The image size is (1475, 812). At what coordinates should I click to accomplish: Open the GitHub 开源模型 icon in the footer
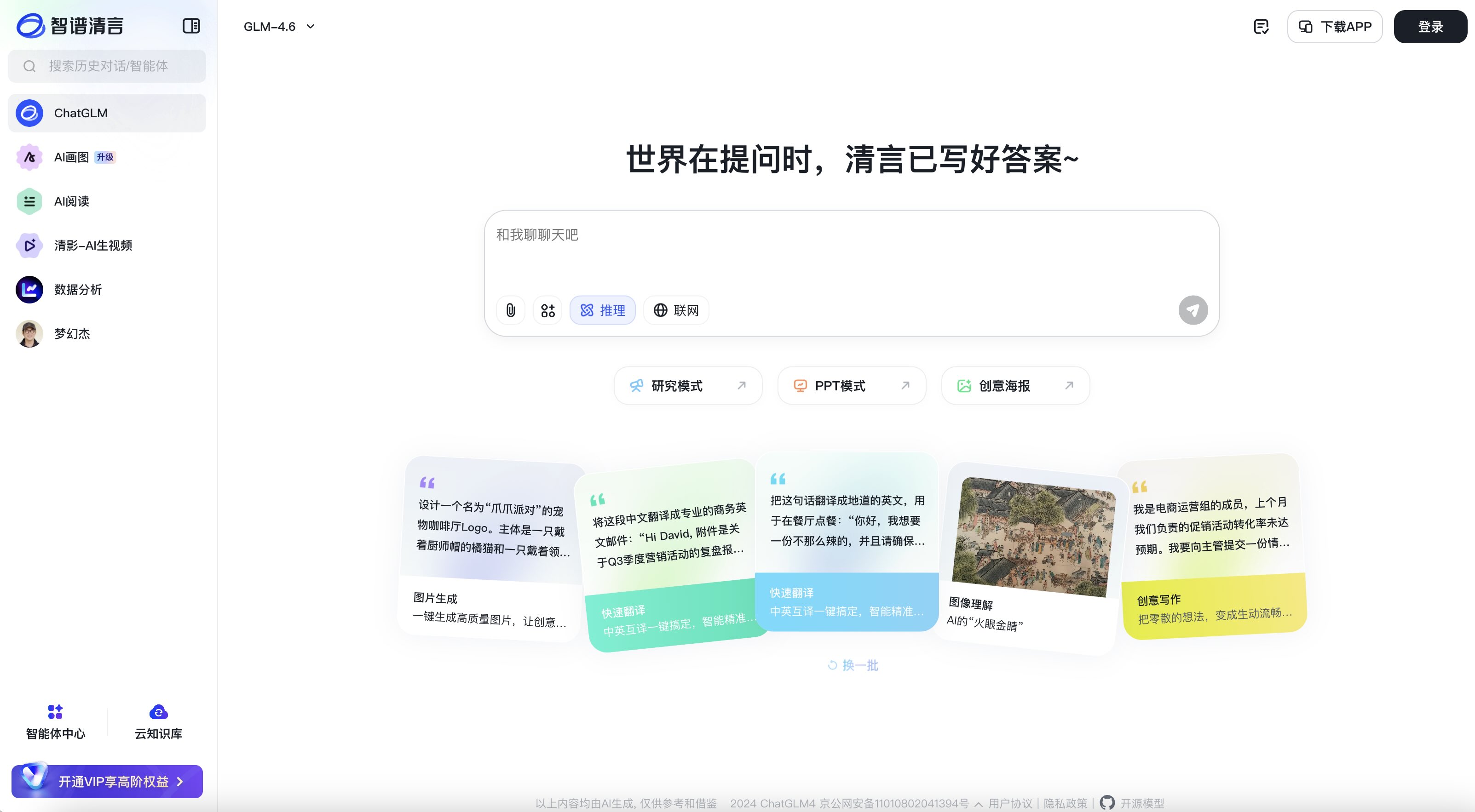(1107, 803)
